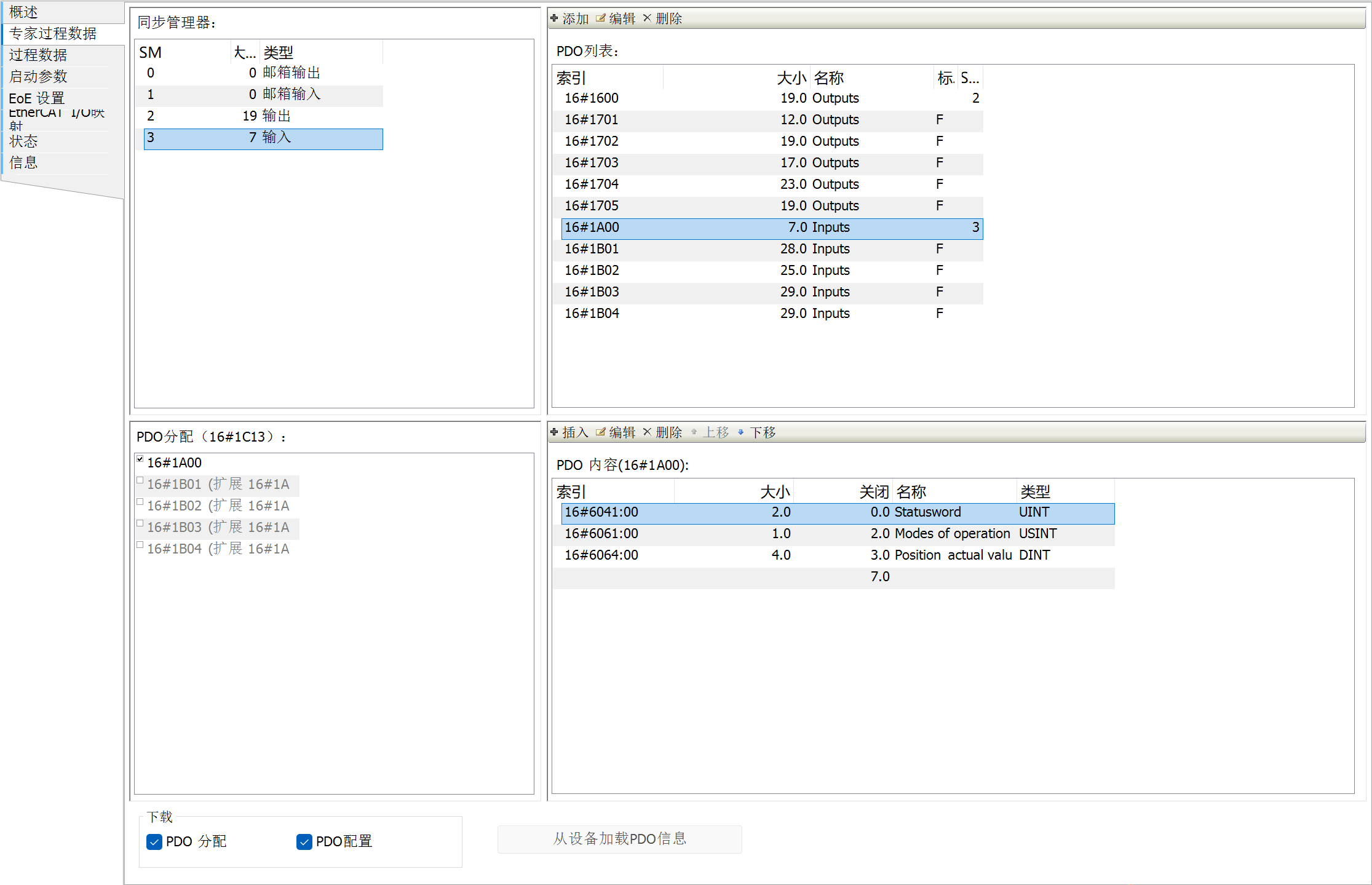Toggle the 16#1B01 PDO assignment checkbox
Image resolution: width=1372 pixels, height=885 pixels.
tap(140, 480)
